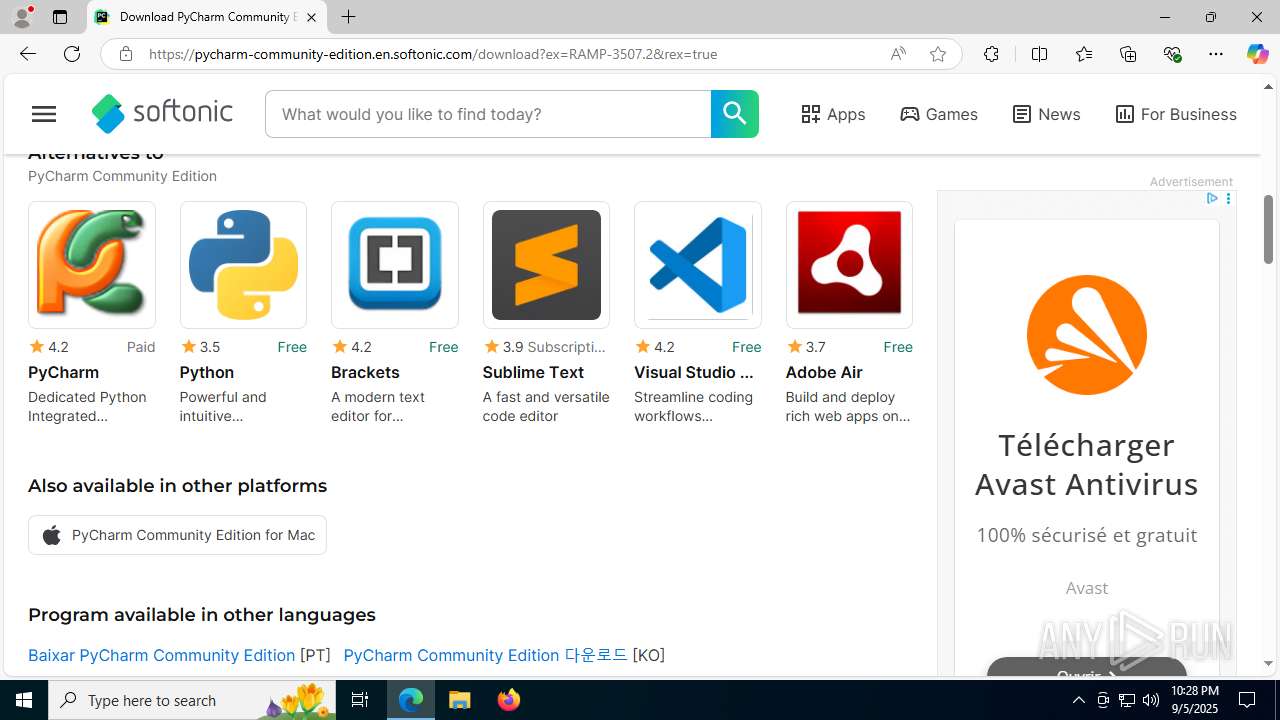Reload the page with Refresh icon
The width and height of the screenshot is (1280, 720).
(72, 54)
